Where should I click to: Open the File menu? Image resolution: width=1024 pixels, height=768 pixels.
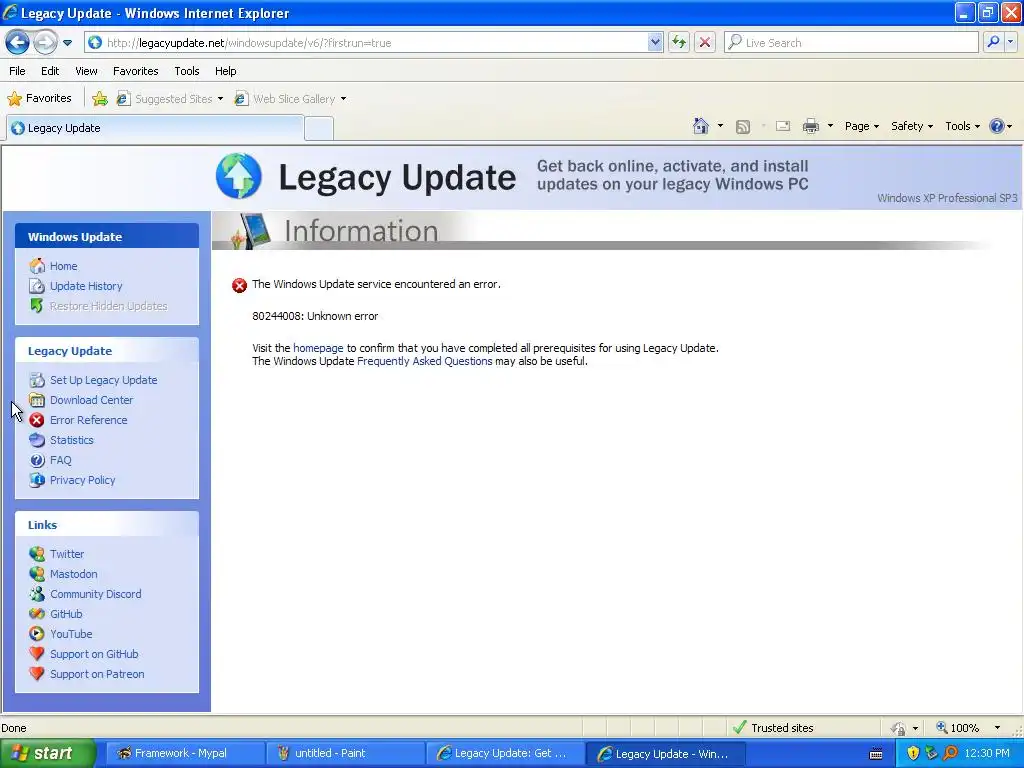pos(17,71)
